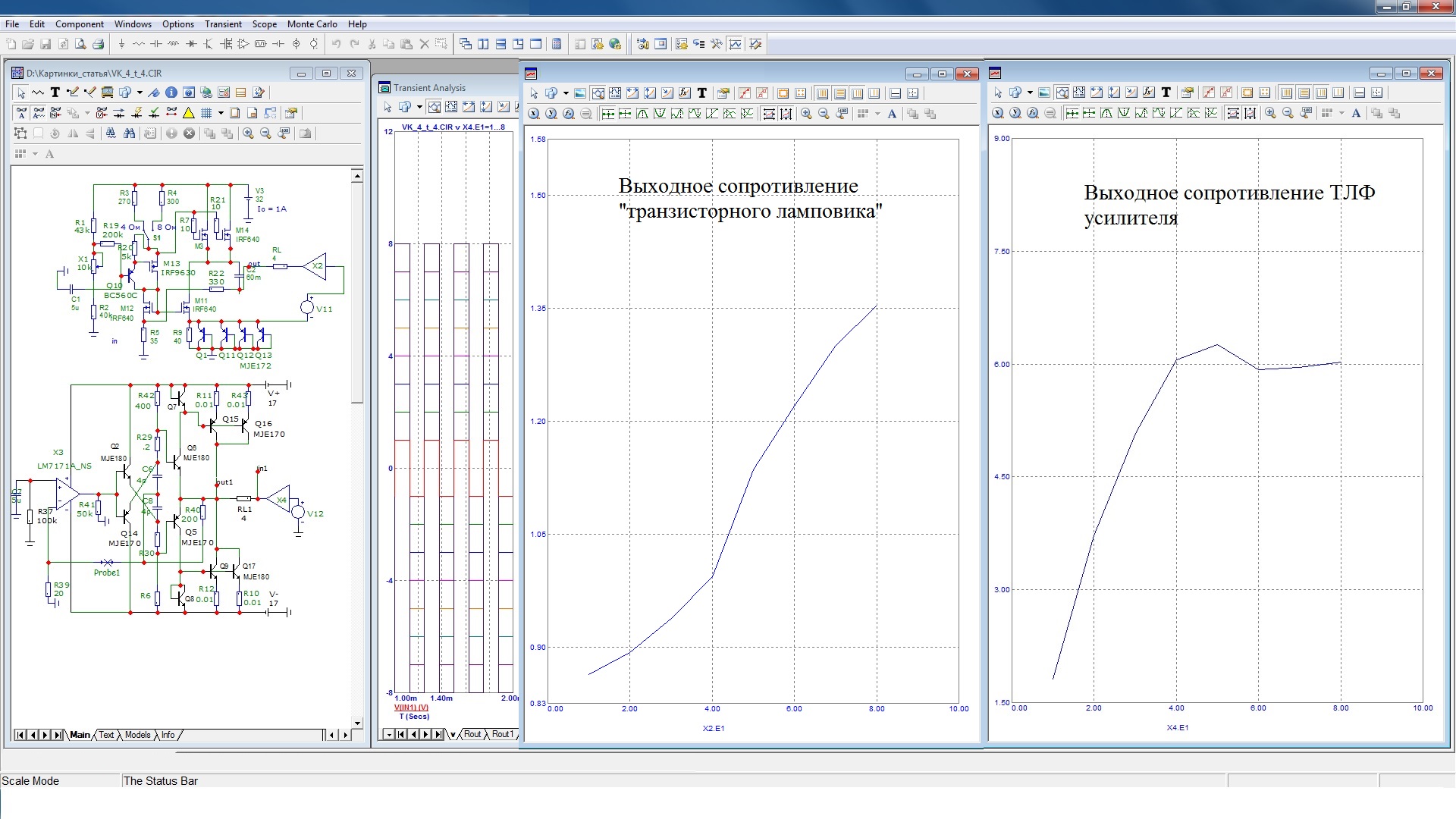The image size is (1456, 819).
Task: Select the Peak cursor tool in the left plot
Action: coord(642,114)
